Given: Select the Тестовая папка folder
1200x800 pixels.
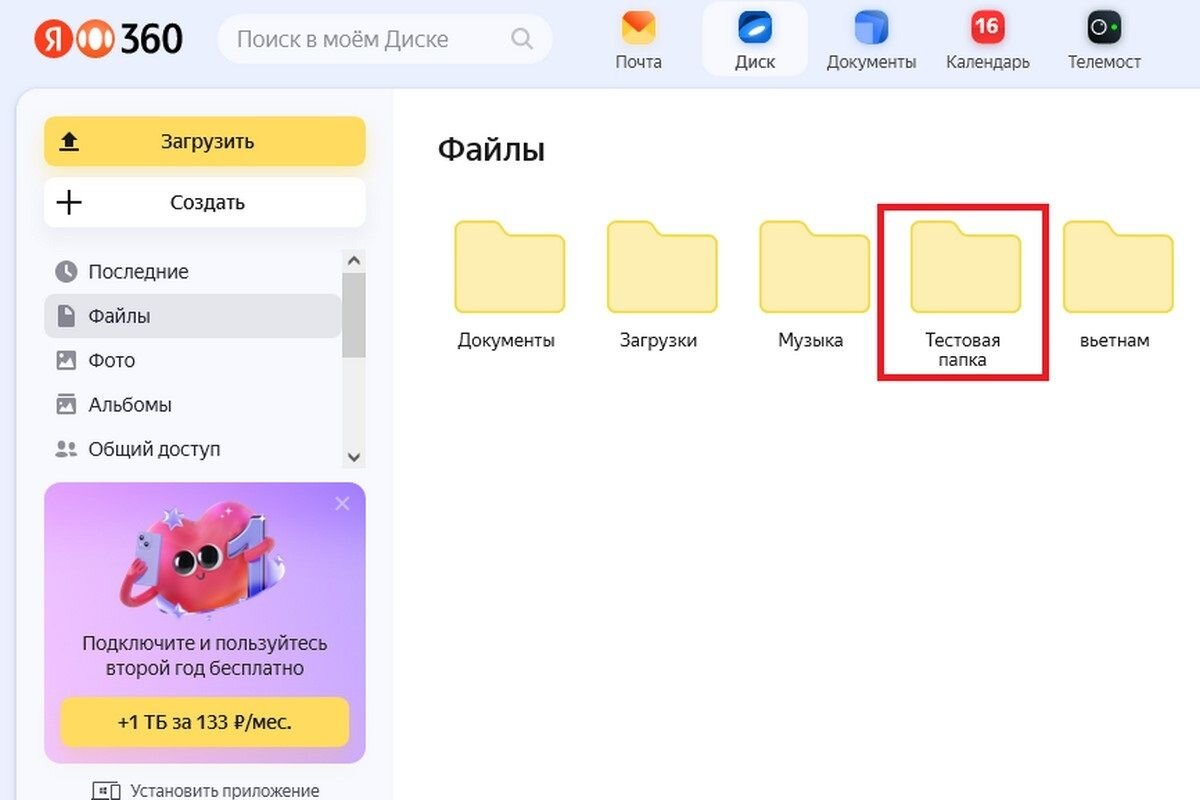Looking at the screenshot, I should click(x=964, y=292).
